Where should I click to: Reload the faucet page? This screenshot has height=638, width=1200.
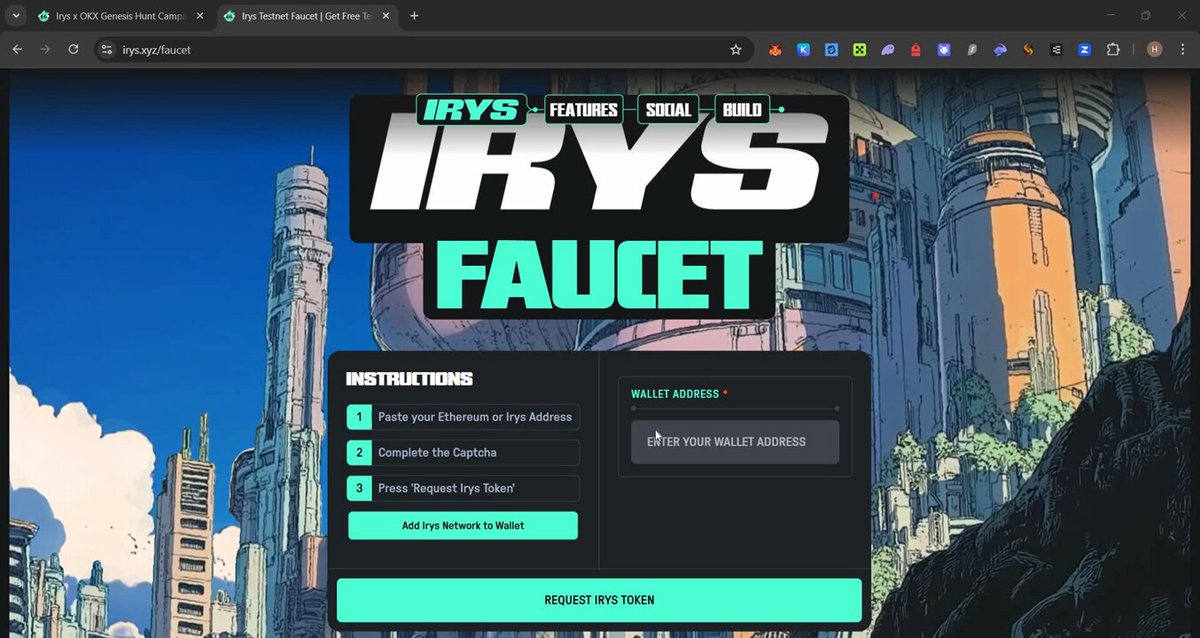73,49
